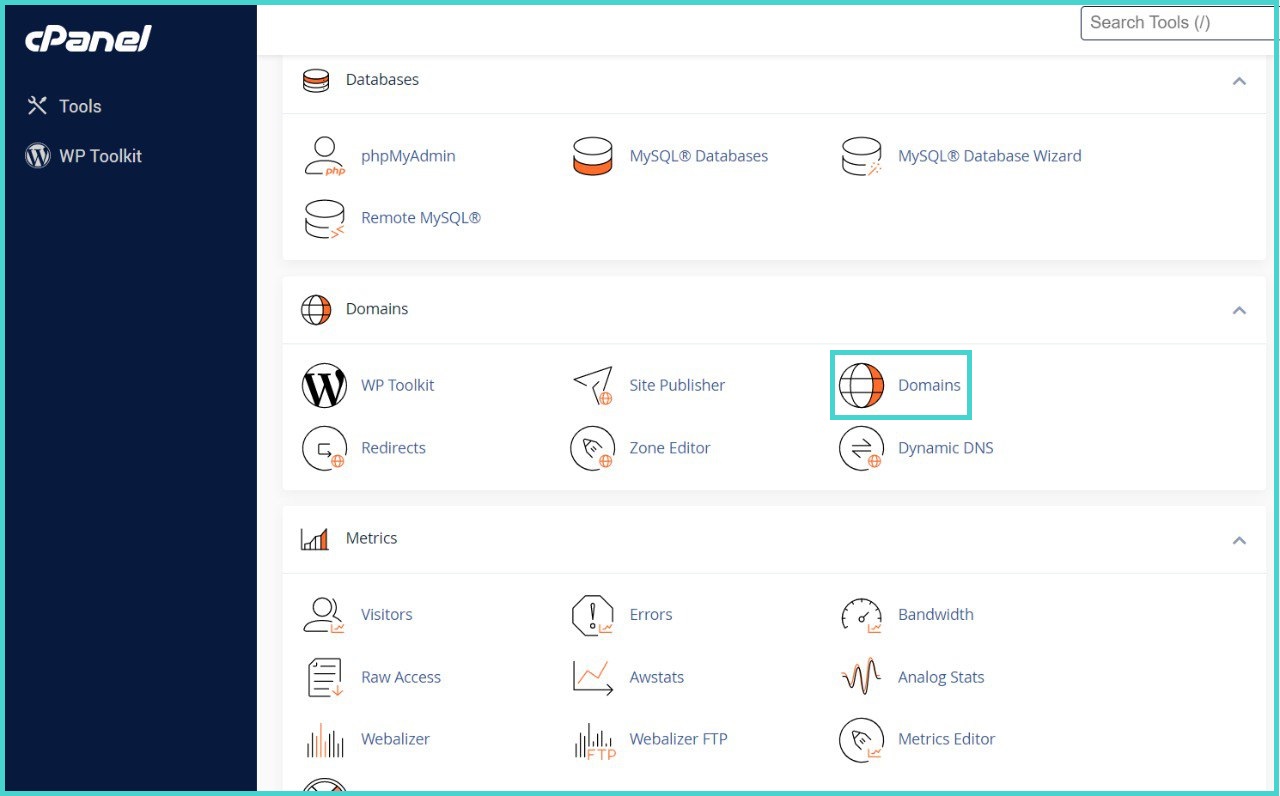Open the Metrics Editor link

[x=947, y=739]
